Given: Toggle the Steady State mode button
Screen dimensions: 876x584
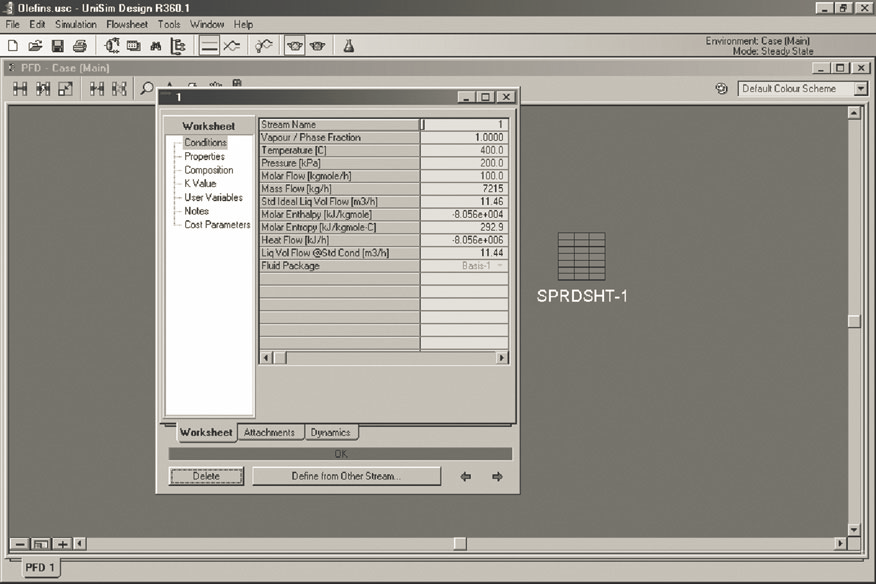Looking at the screenshot, I should [x=209, y=46].
